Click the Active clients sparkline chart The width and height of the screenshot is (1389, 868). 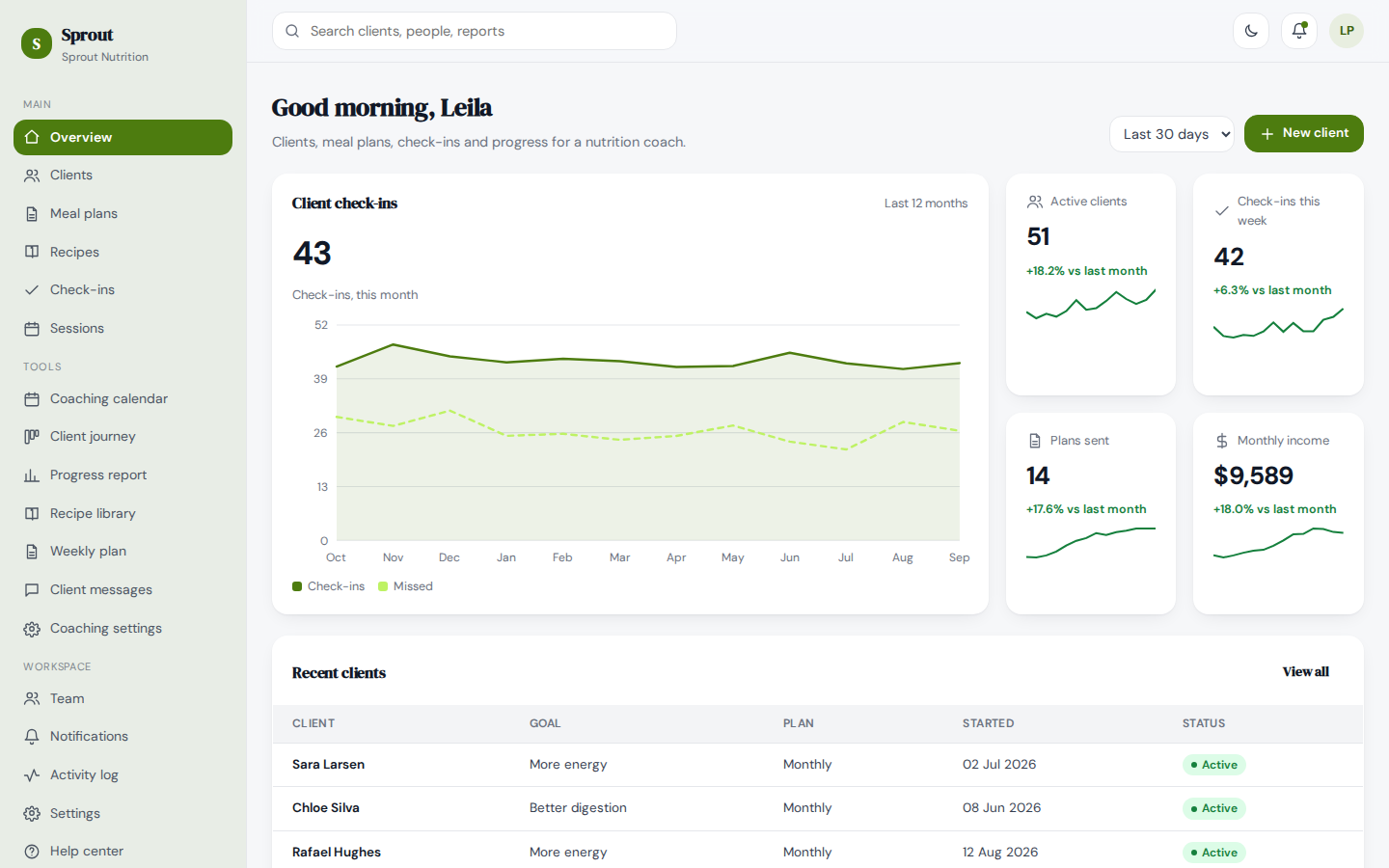1091,305
